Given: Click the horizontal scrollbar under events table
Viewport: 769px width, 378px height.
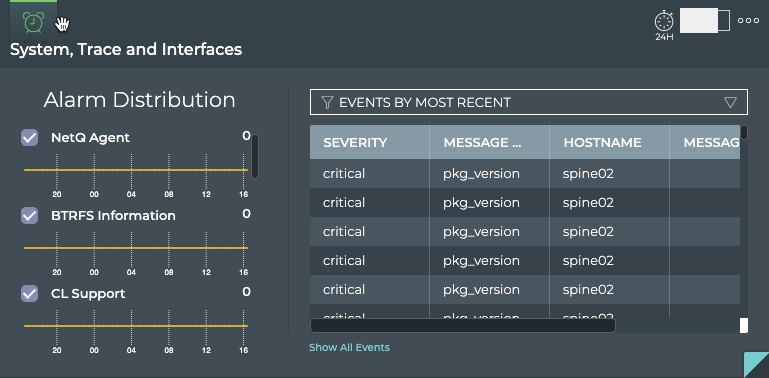Looking at the screenshot, I should pos(463,326).
